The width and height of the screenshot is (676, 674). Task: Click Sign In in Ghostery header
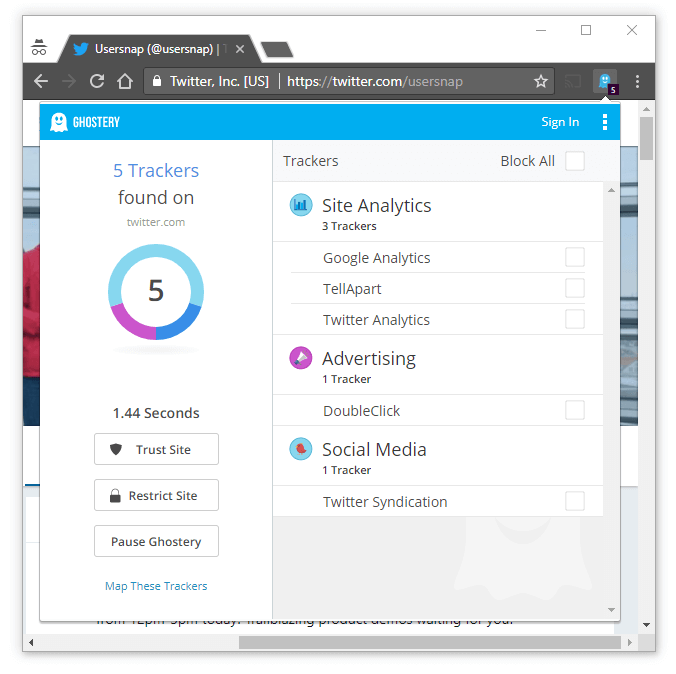pyautogui.click(x=560, y=122)
